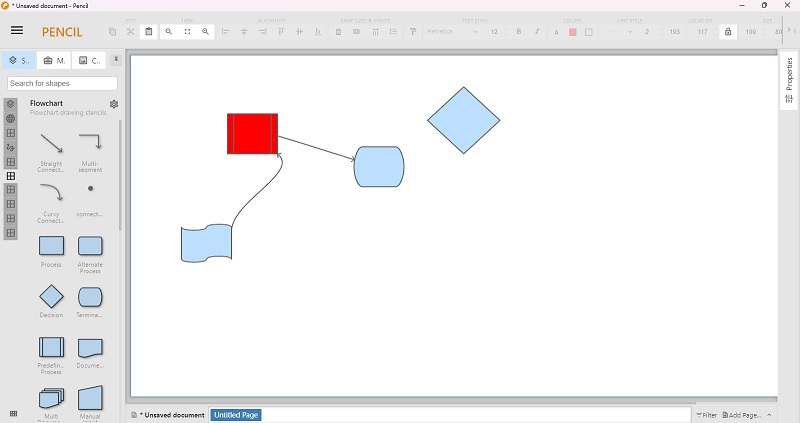Select the Document stencil
The image size is (800, 423).
(90, 352)
